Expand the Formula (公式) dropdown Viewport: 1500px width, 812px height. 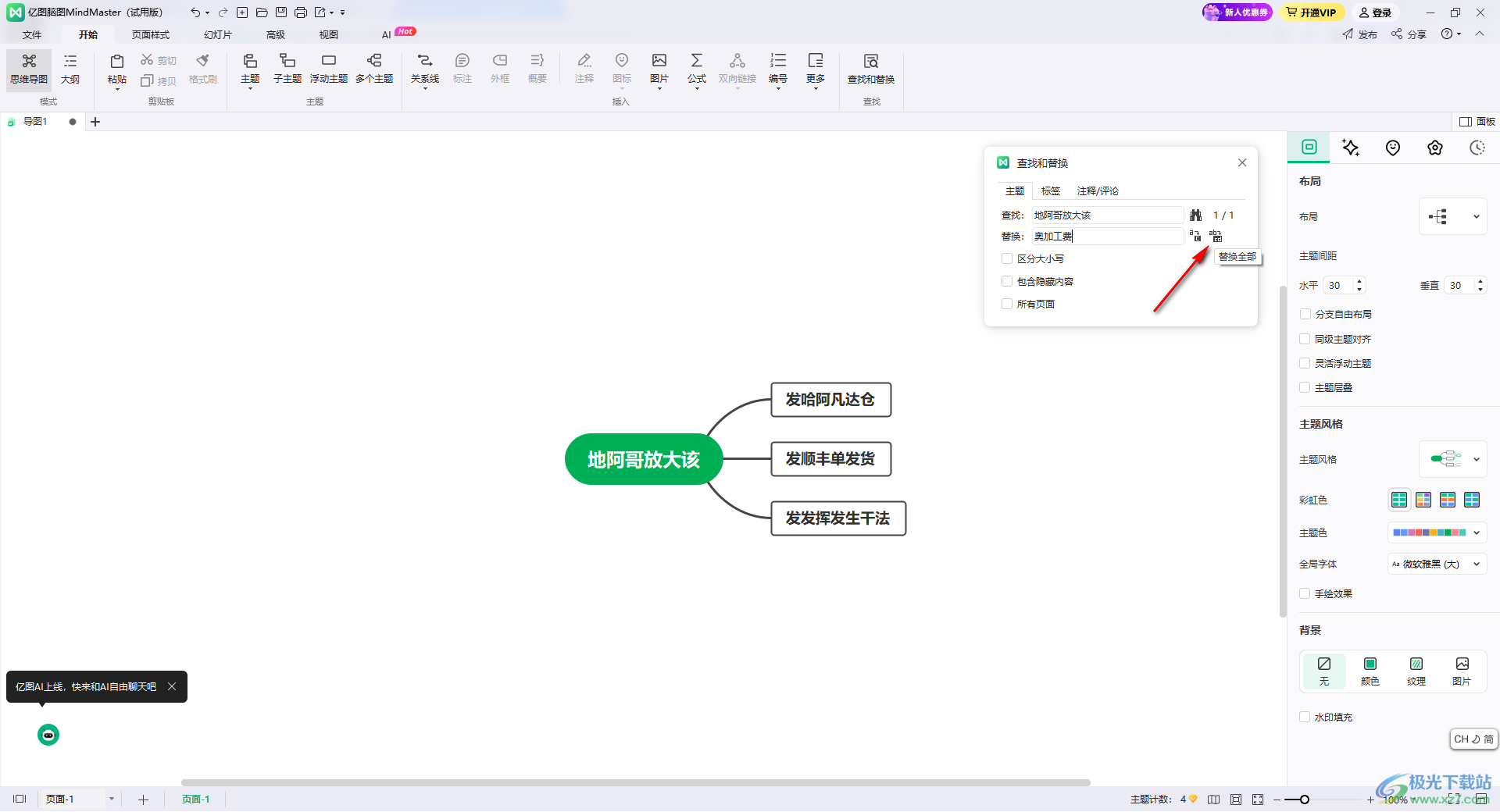[697, 88]
